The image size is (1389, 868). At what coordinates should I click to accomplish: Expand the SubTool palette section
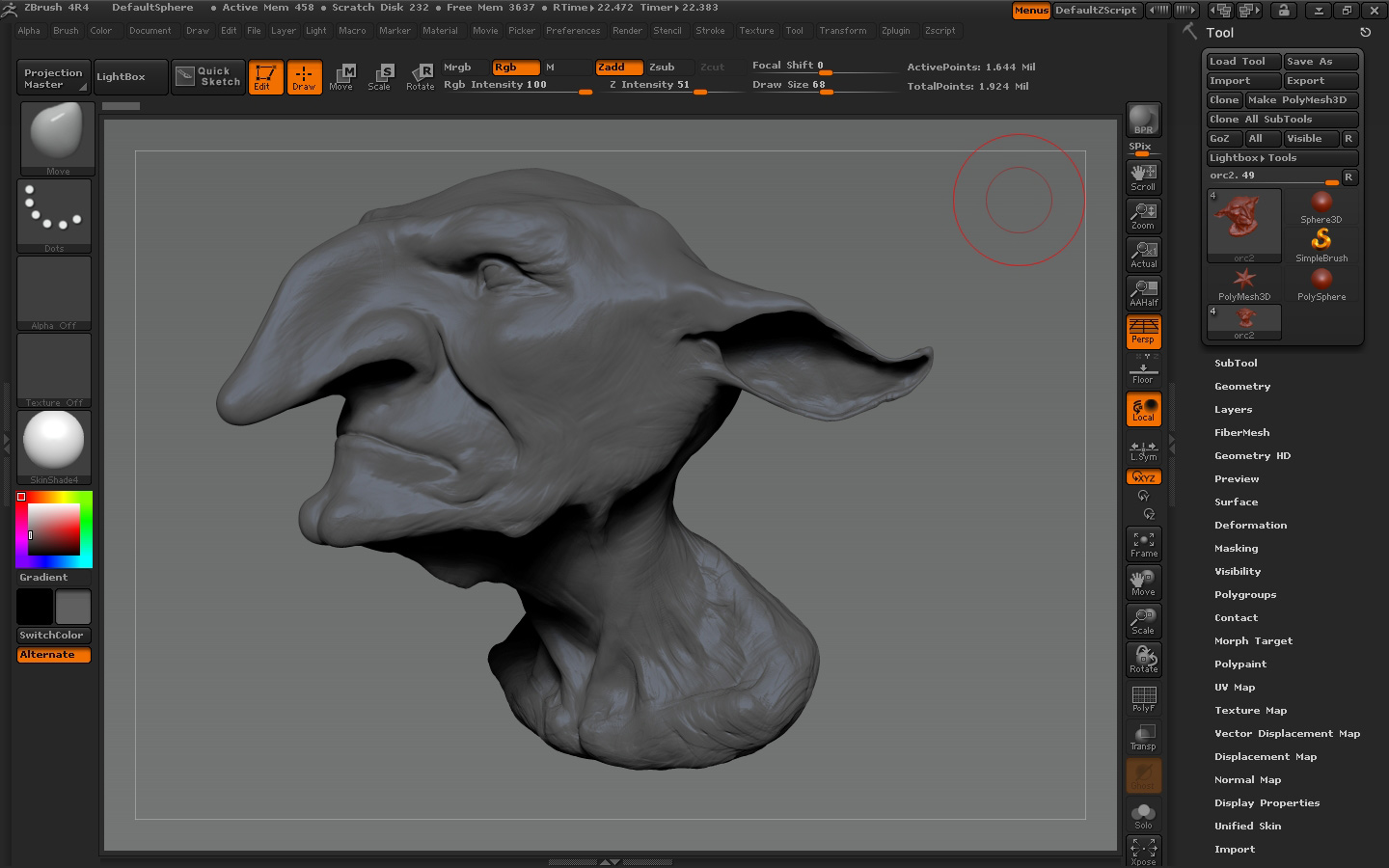coord(1236,364)
